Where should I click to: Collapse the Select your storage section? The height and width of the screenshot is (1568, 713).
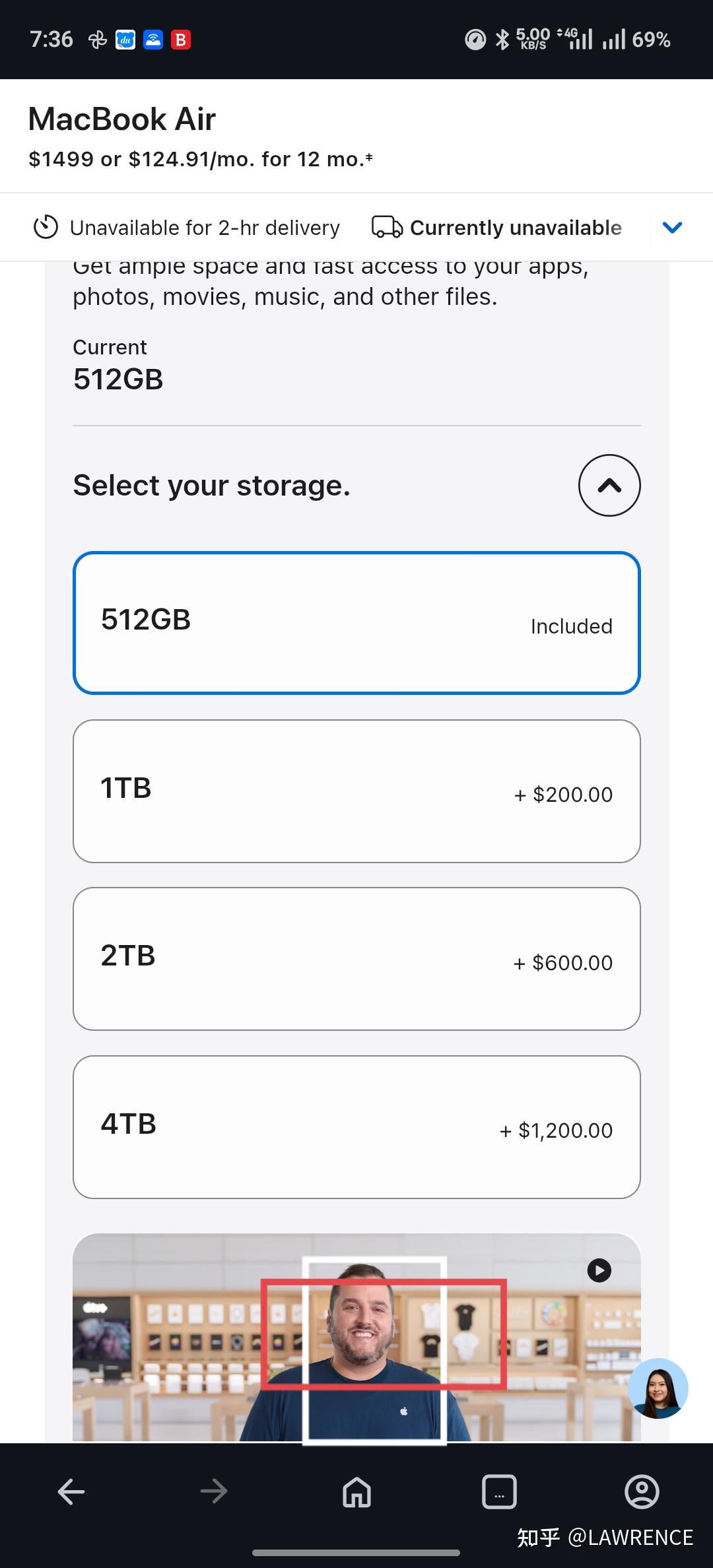(x=609, y=486)
